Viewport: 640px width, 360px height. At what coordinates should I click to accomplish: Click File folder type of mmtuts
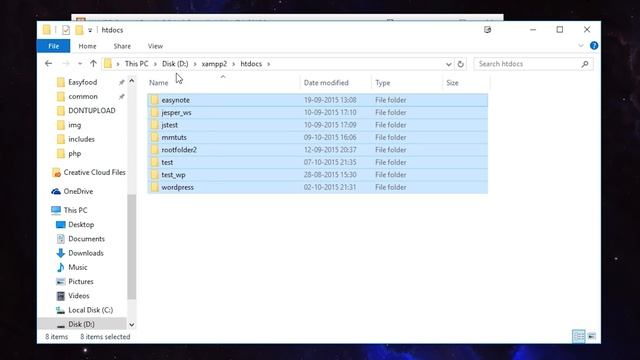[x=391, y=138]
